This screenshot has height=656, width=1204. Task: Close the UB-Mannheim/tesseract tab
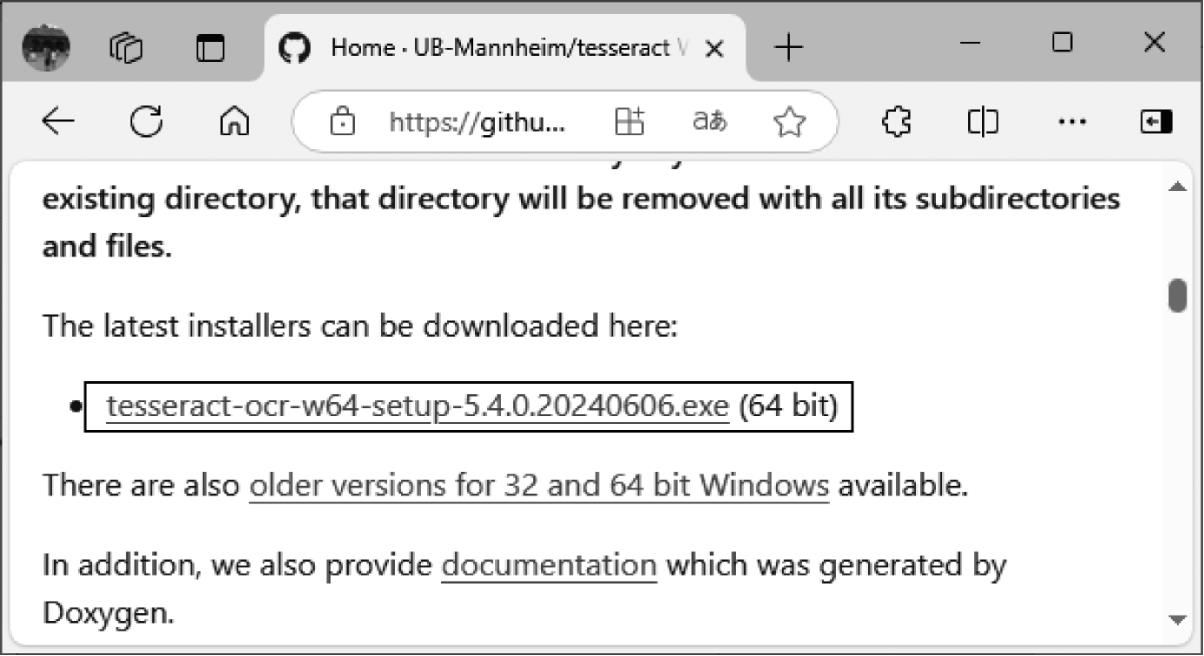[x=714, y=48]
